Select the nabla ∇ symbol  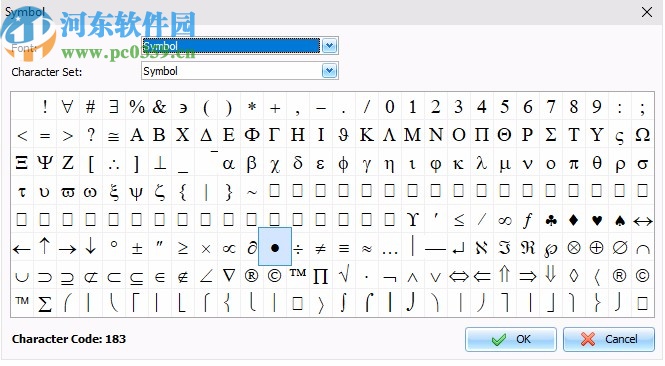(229, 276)
